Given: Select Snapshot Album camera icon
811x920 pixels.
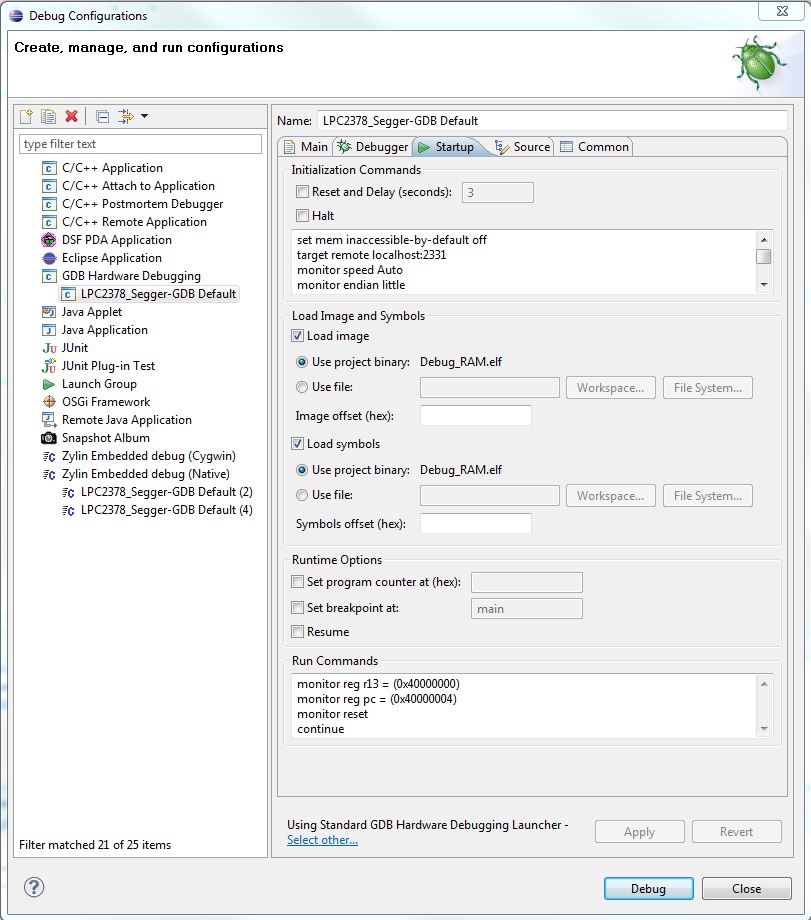Looking at the screenshot, I should tap(49, 438).
